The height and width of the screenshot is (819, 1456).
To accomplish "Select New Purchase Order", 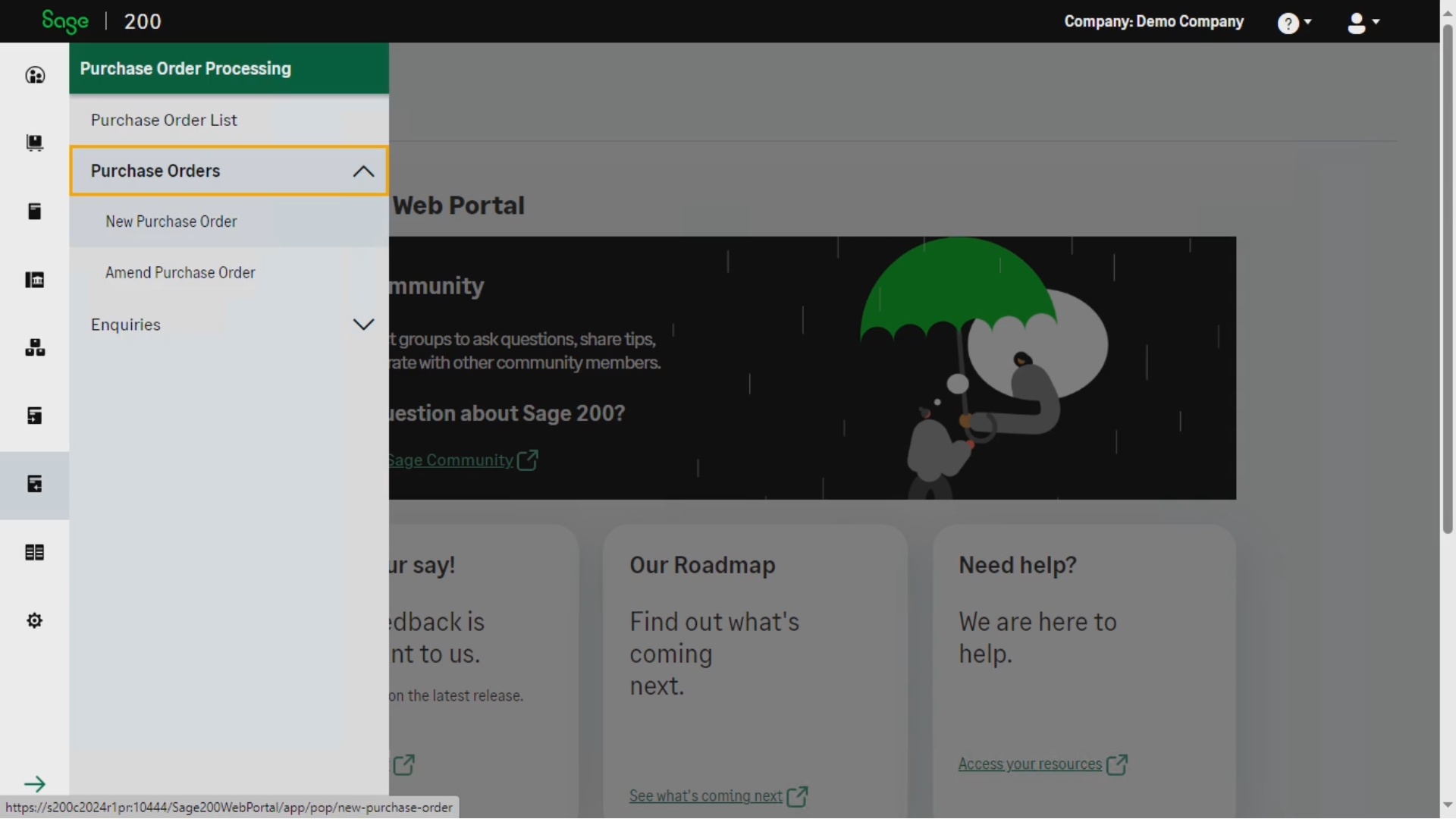I will (229, 221).
